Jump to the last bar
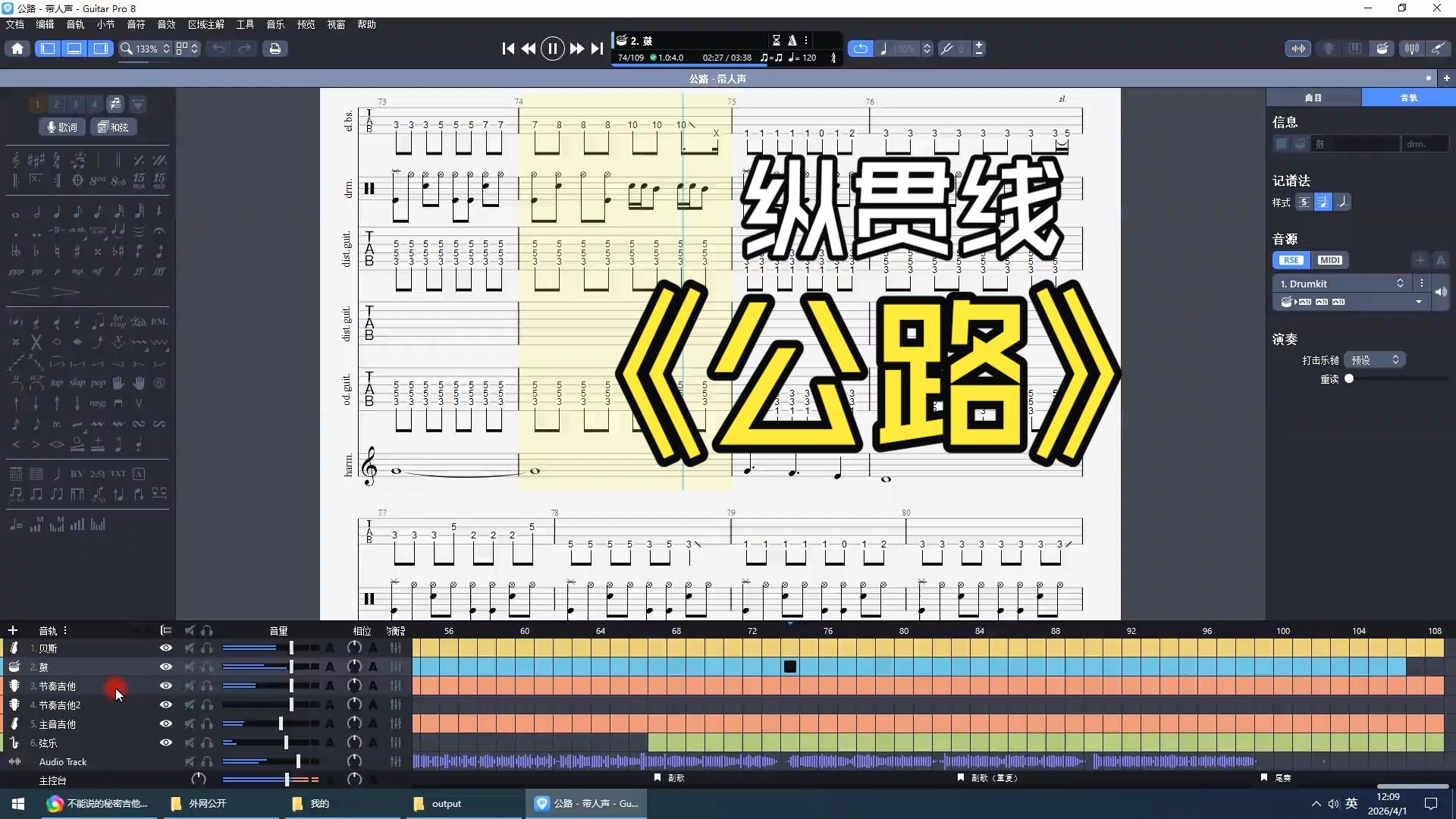1456x819 pixels. [598, 49]
